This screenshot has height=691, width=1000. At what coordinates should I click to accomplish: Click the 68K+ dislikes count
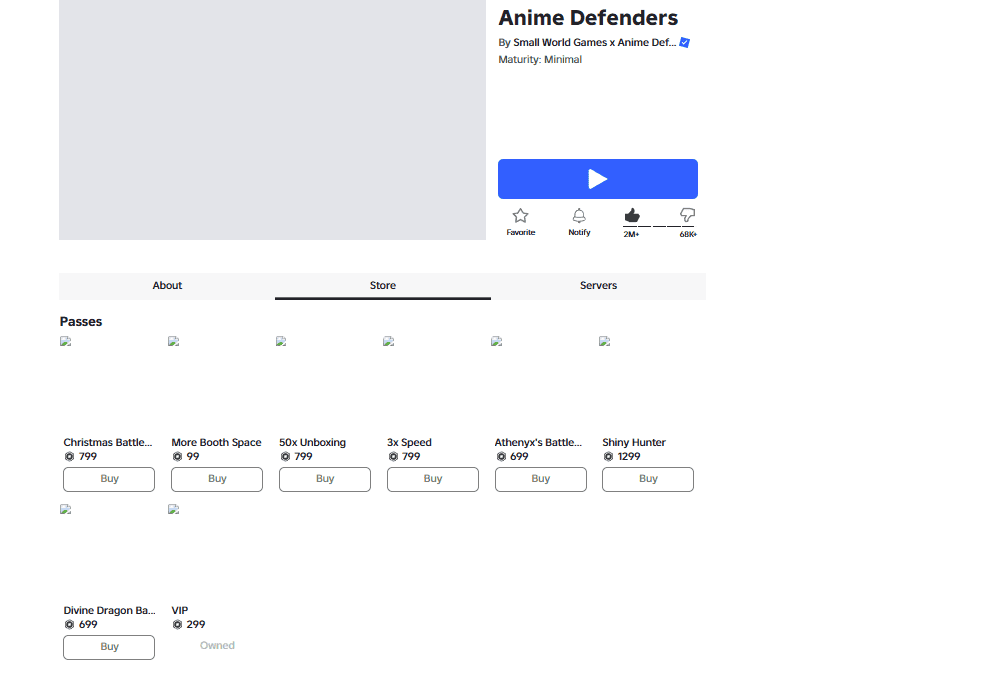(x=688, y=235)
